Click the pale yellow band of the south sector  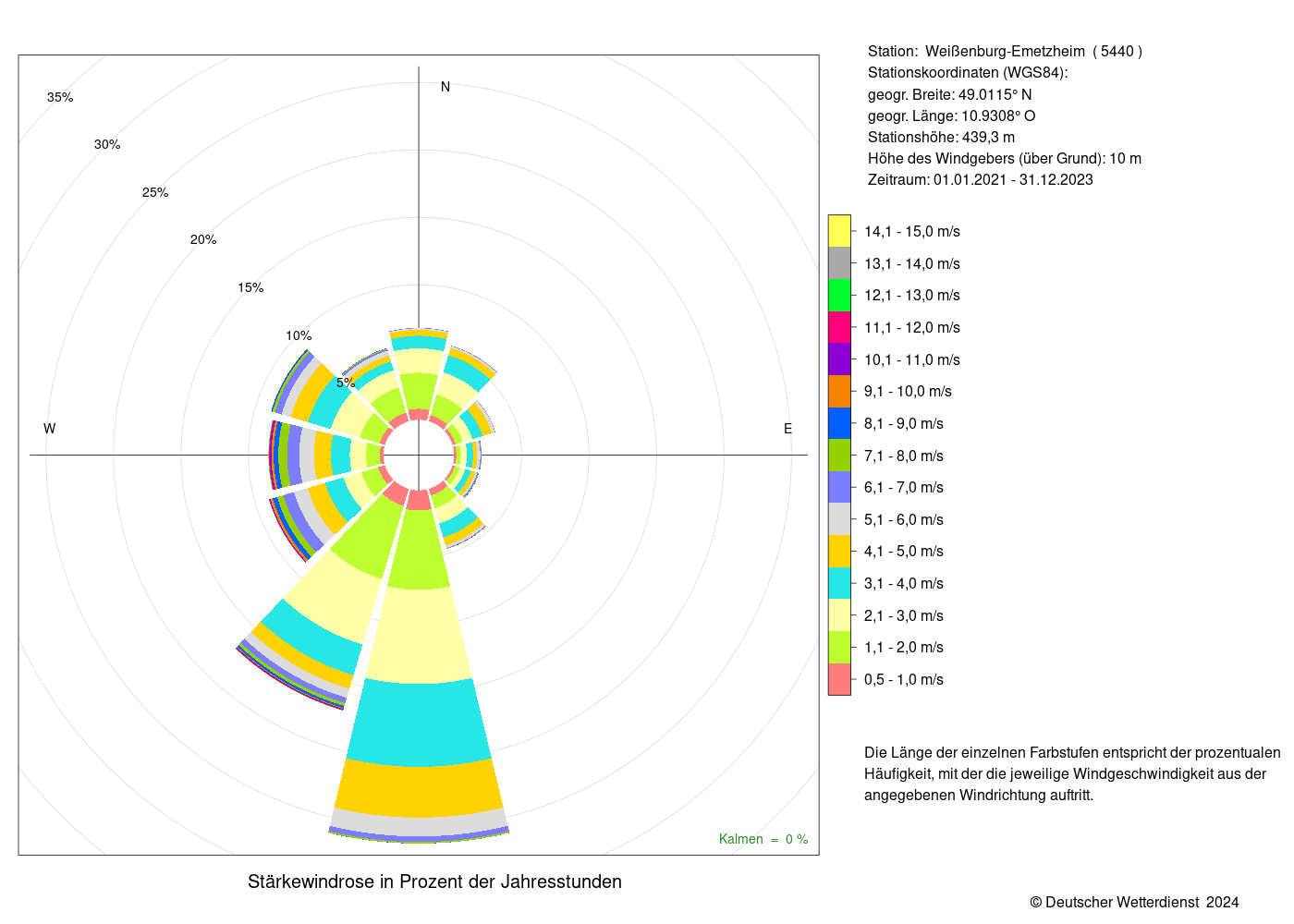pyautogui.click(x=419, y=636)
